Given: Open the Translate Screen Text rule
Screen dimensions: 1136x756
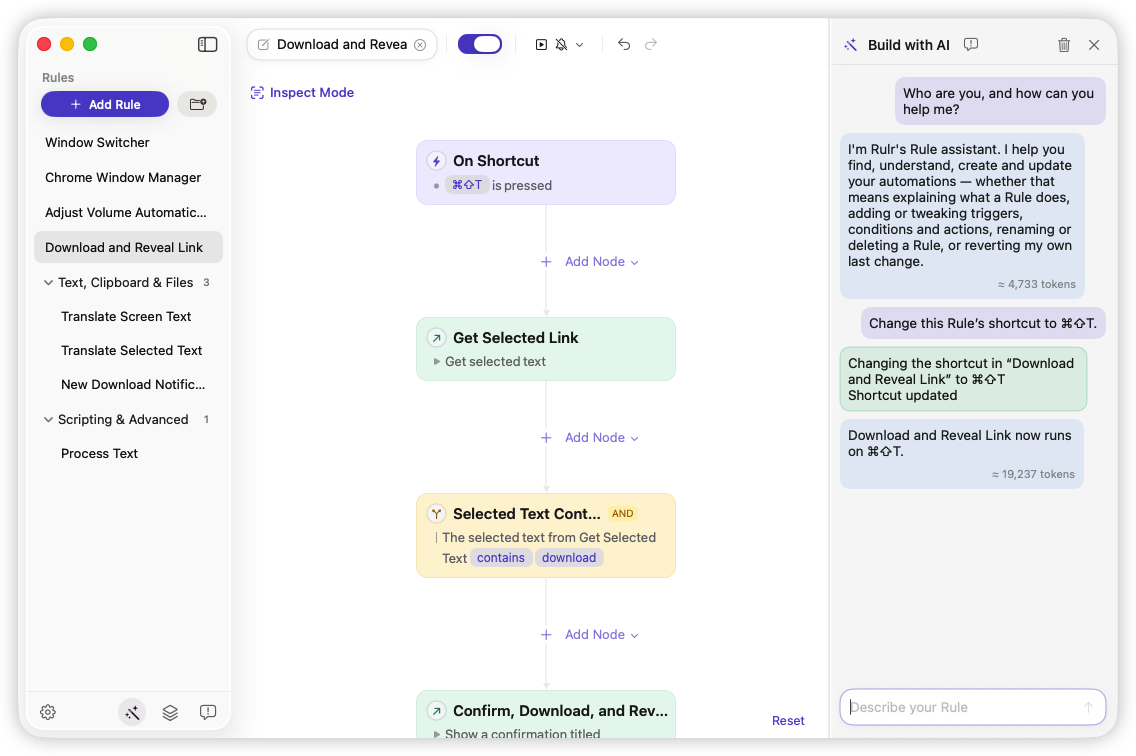Looking at the screenshot, I should 128,317.
